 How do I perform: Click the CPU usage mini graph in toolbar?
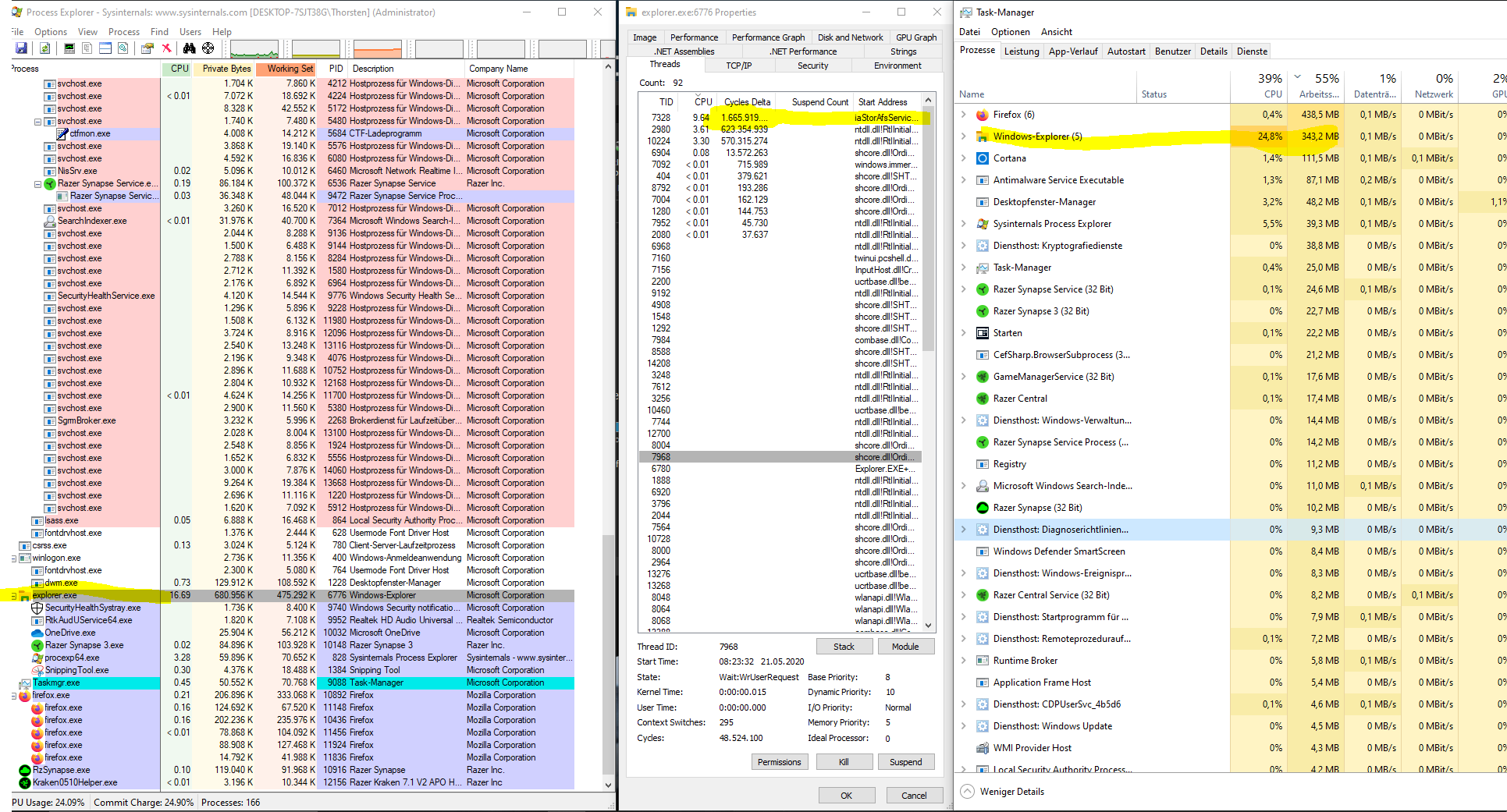pyautogui.click(x=254, y=48)
